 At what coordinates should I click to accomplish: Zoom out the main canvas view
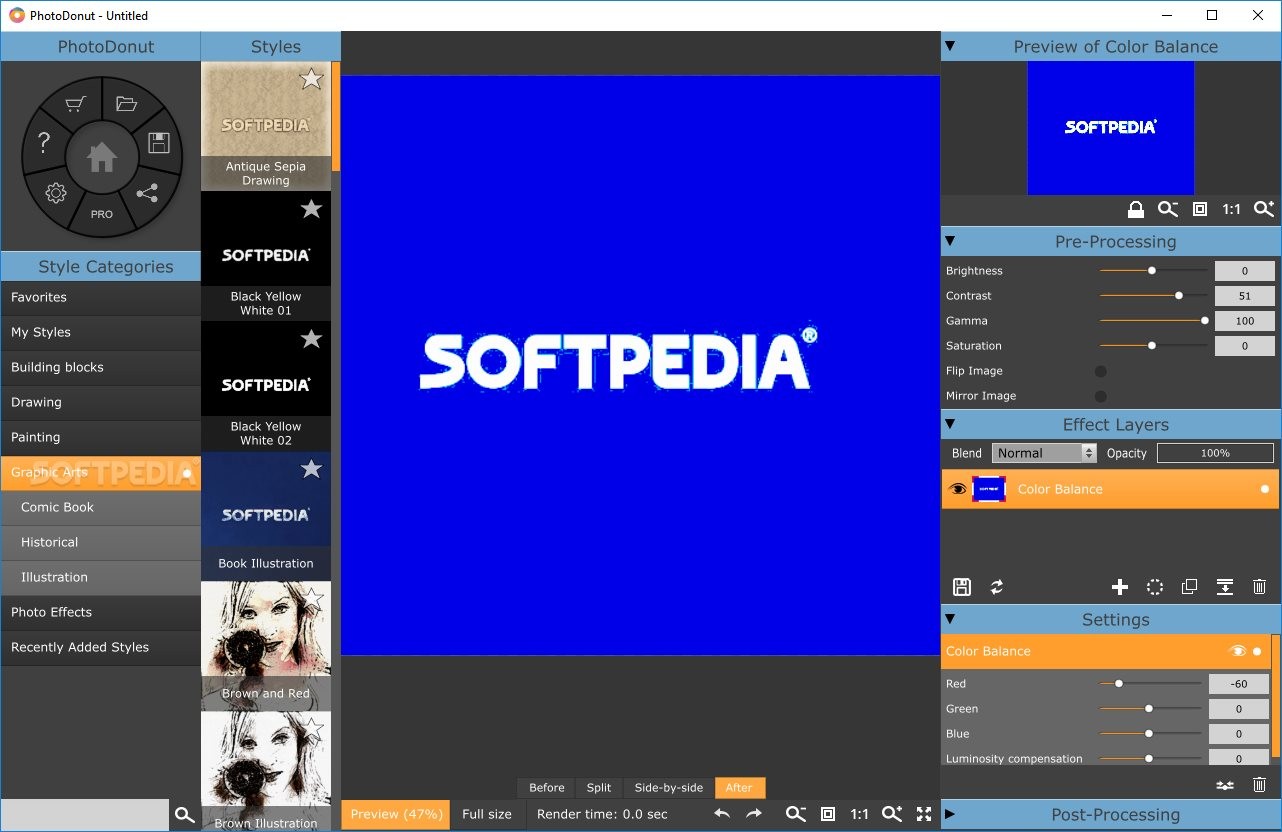tap(796, 814)
